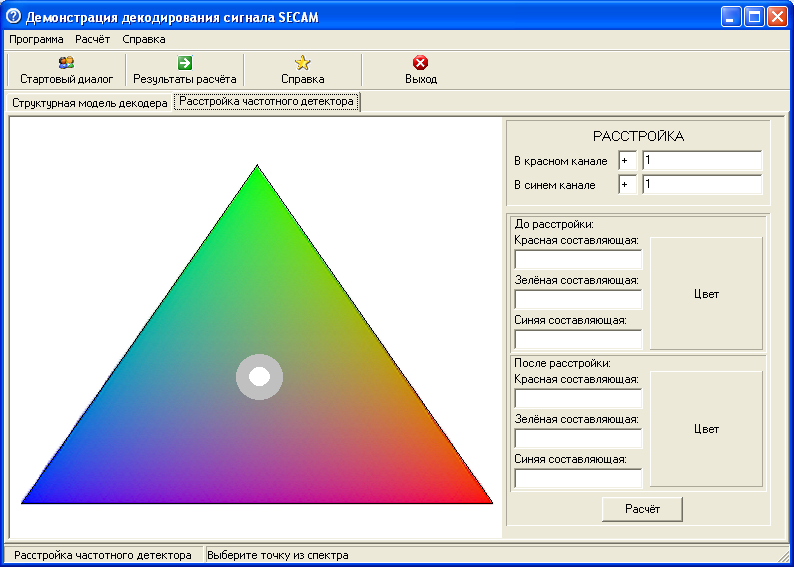
Task: Click the red Выход icon
Action: pos(420,63)
